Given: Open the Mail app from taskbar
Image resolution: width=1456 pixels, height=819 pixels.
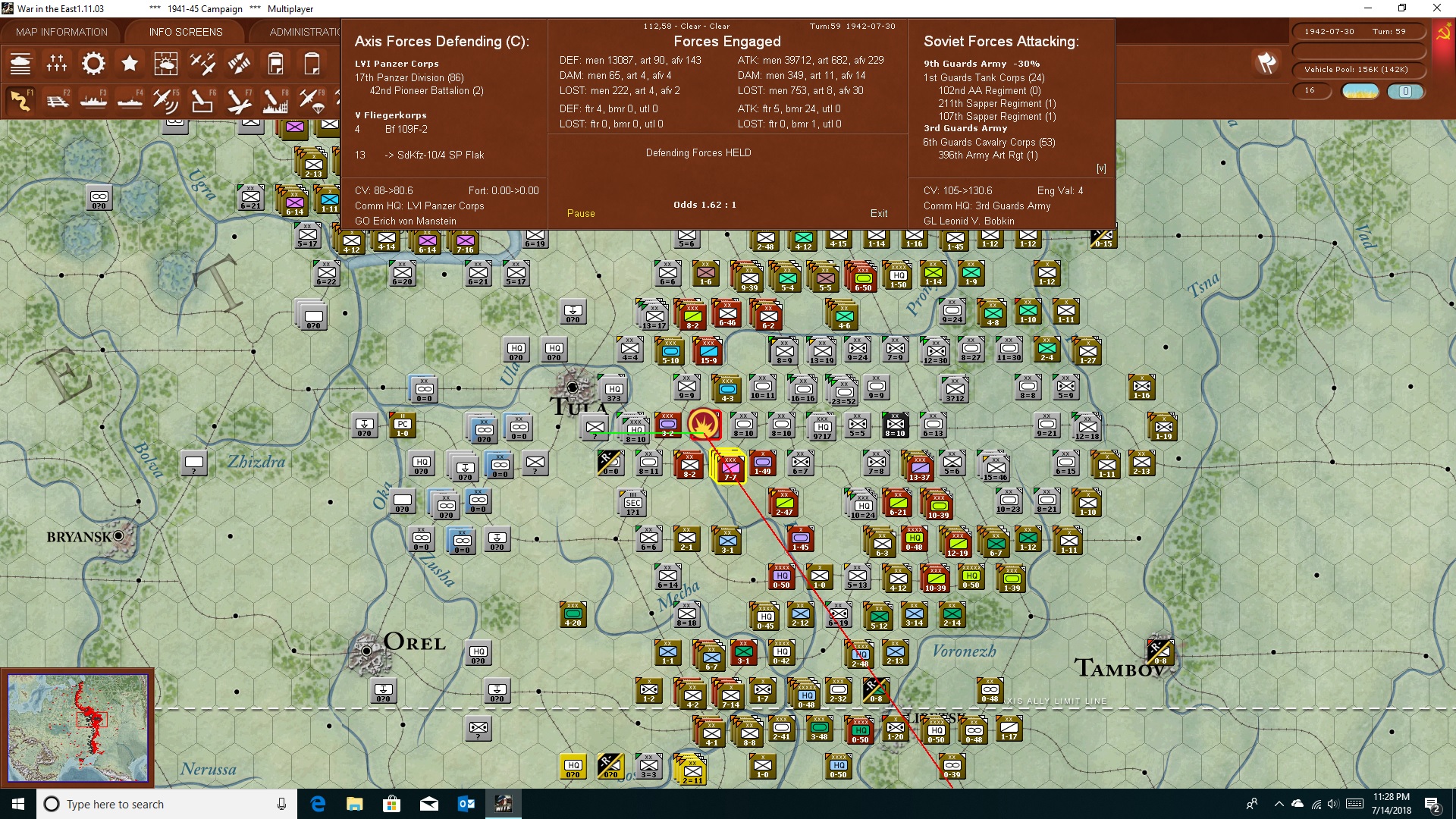Looking at the screenshot, I should 428,804.
